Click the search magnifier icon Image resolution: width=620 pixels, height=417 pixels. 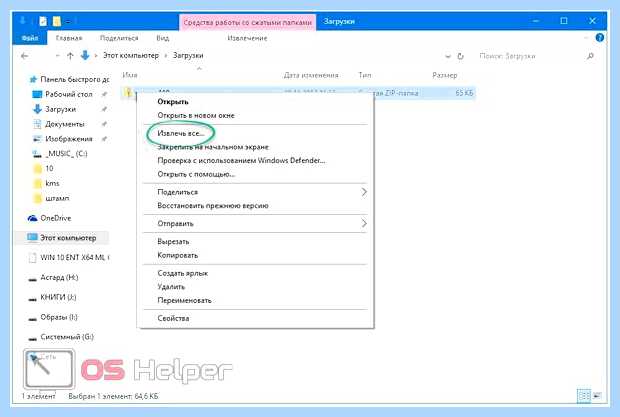click(x=590, y=56)
